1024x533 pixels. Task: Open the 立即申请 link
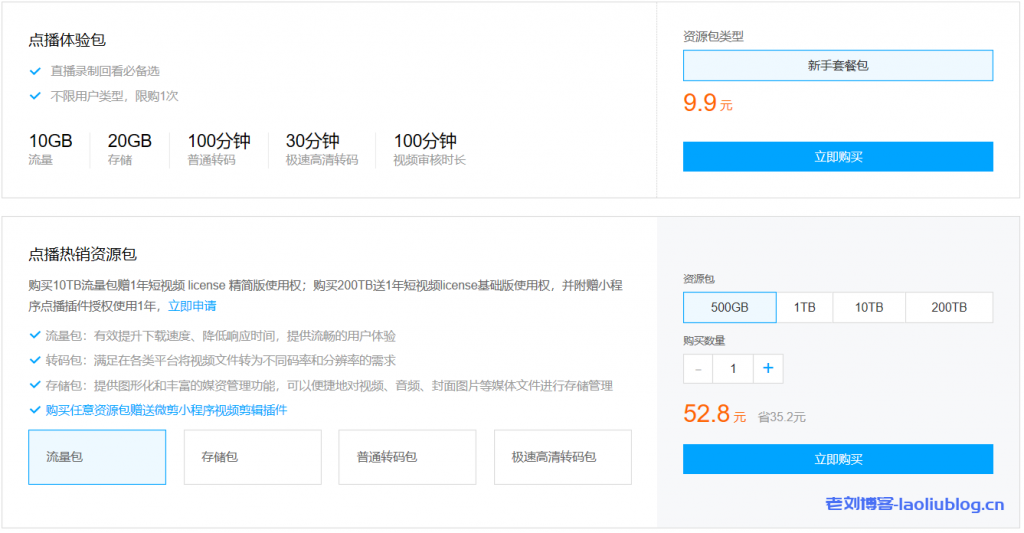(x=192, y=306)
